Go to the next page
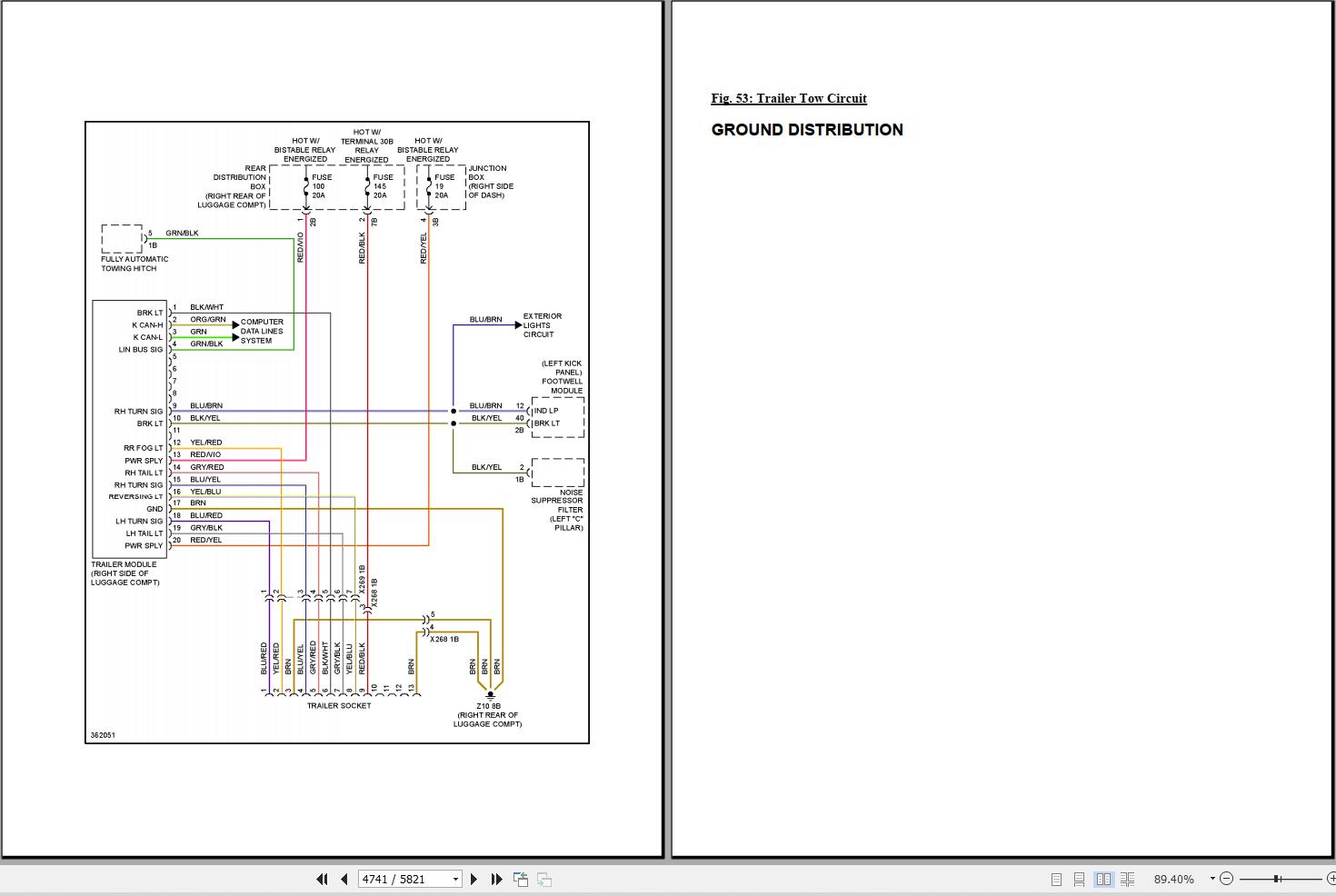This screenshot has width=1336, height=896. [474, 879]
